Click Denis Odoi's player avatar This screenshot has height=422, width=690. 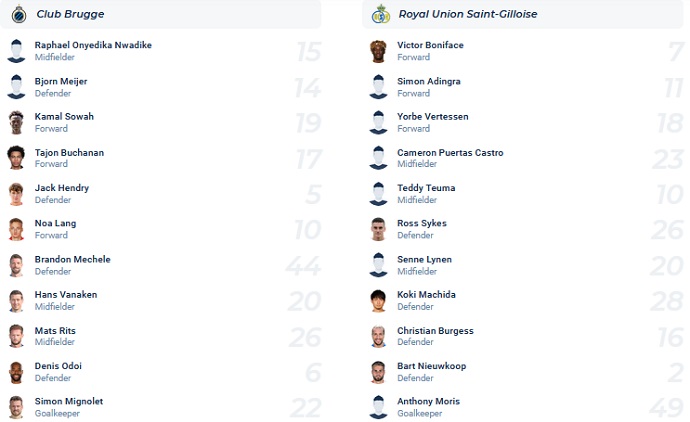[x=16, y=372]
